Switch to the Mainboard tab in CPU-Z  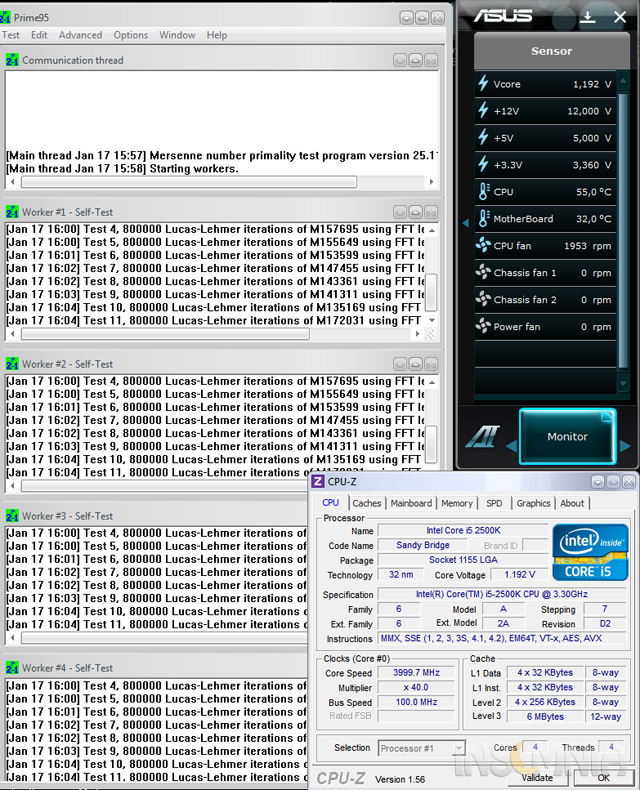click(x=411, y=503)
